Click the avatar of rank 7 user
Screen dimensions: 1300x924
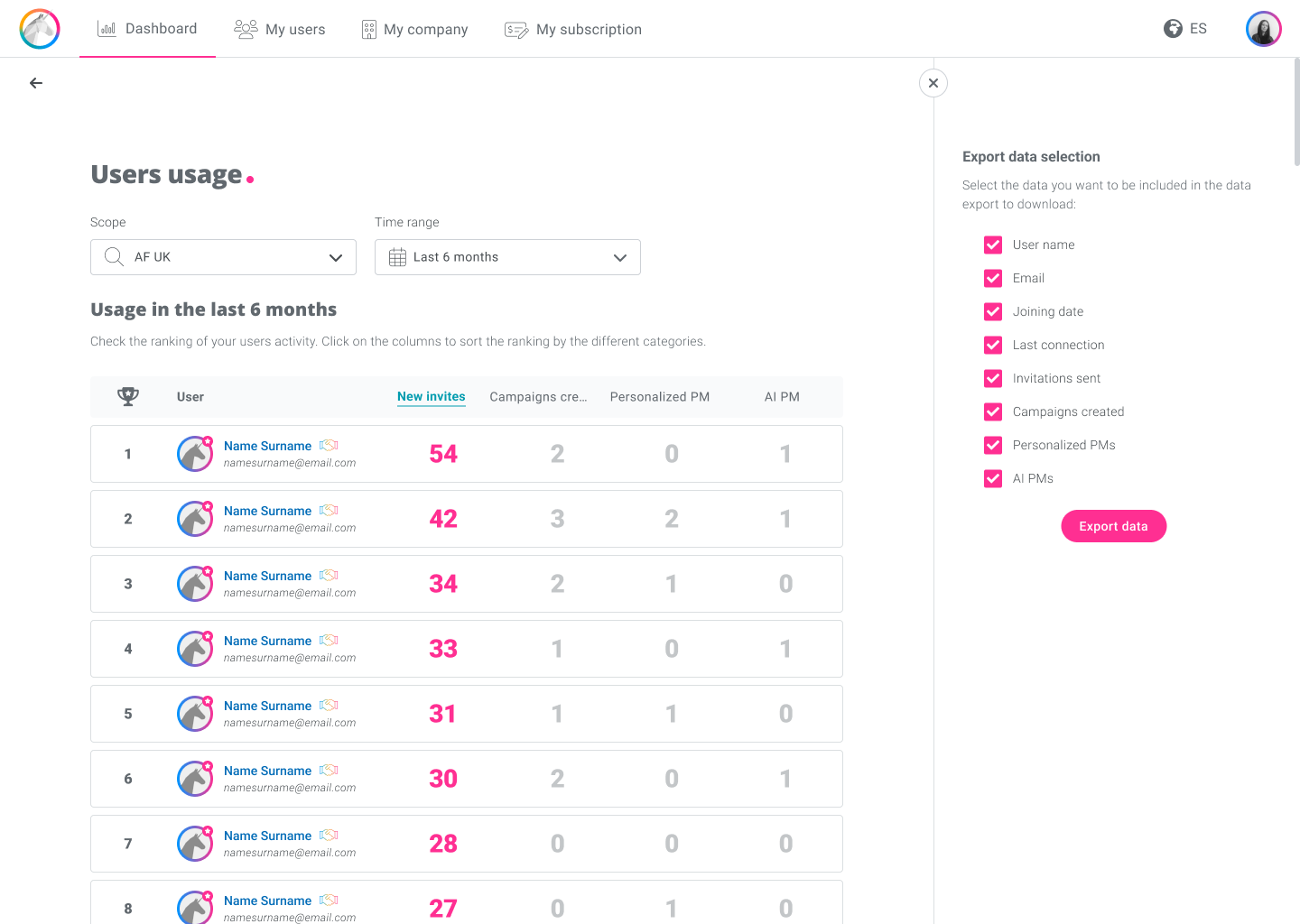[195, 844]
